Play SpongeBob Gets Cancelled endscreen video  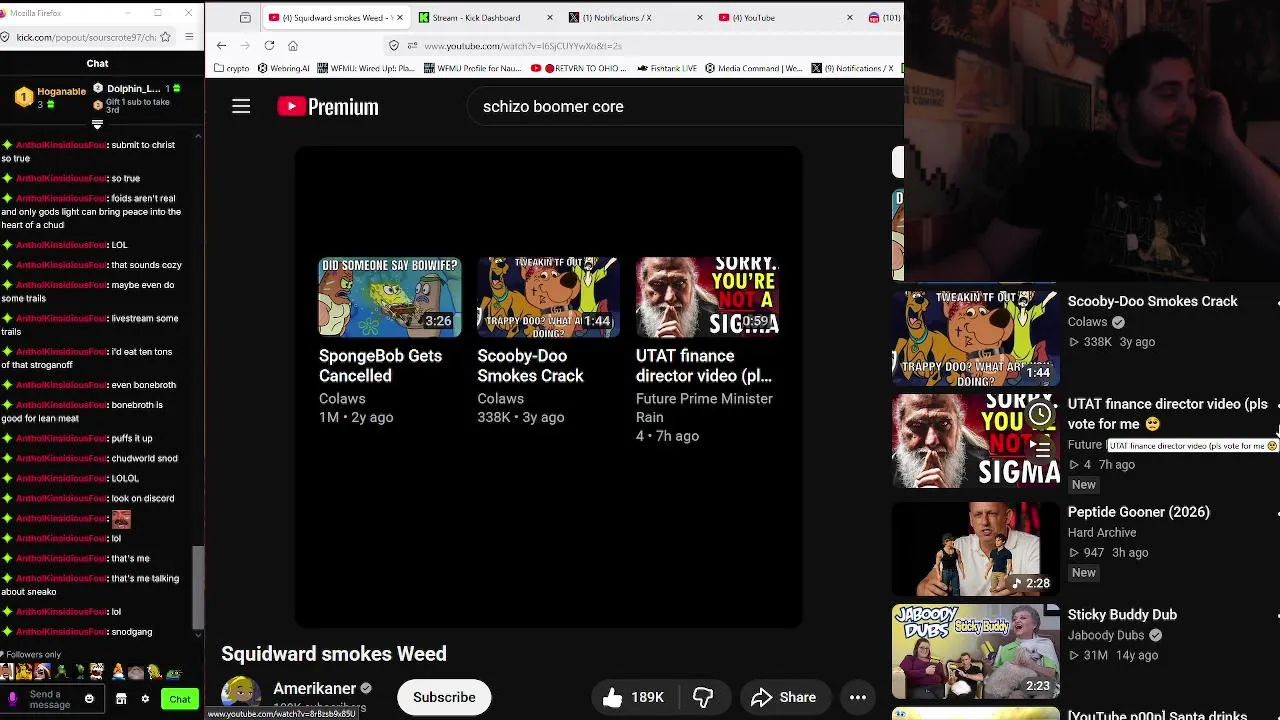(x=390, y=297)
